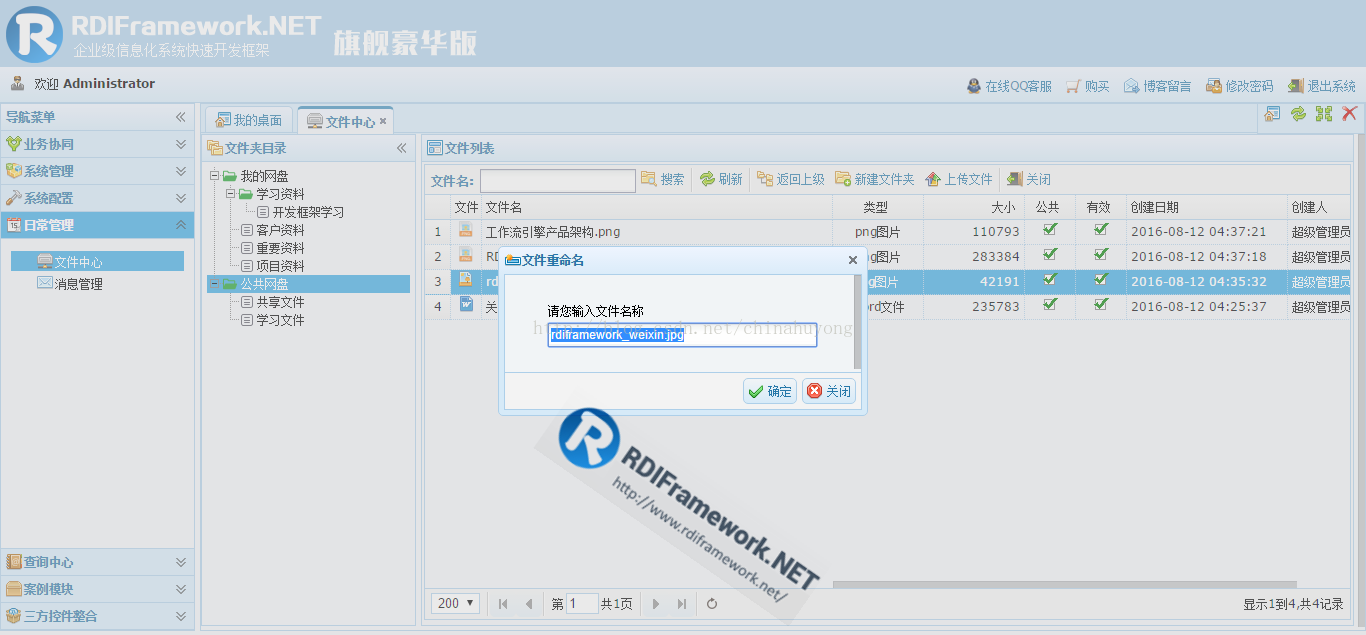Select file 工作流引擎产品架构.png
1366x635 pixels.
[553, 232]
